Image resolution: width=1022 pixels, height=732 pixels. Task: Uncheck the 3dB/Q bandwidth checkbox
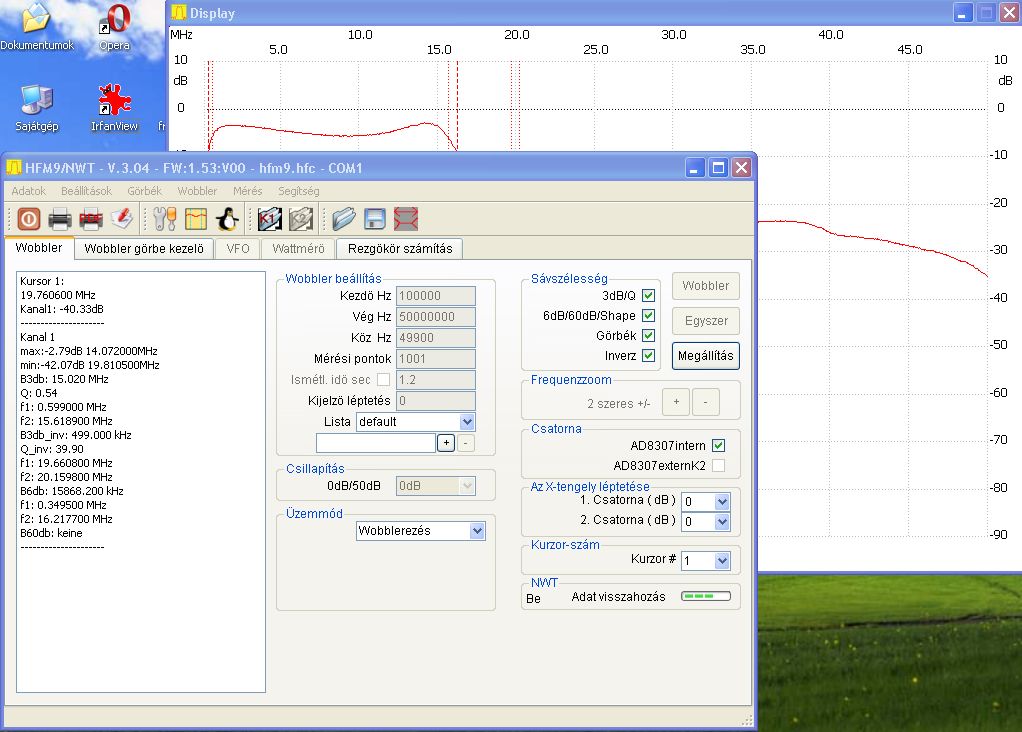(x=648, y=296)
